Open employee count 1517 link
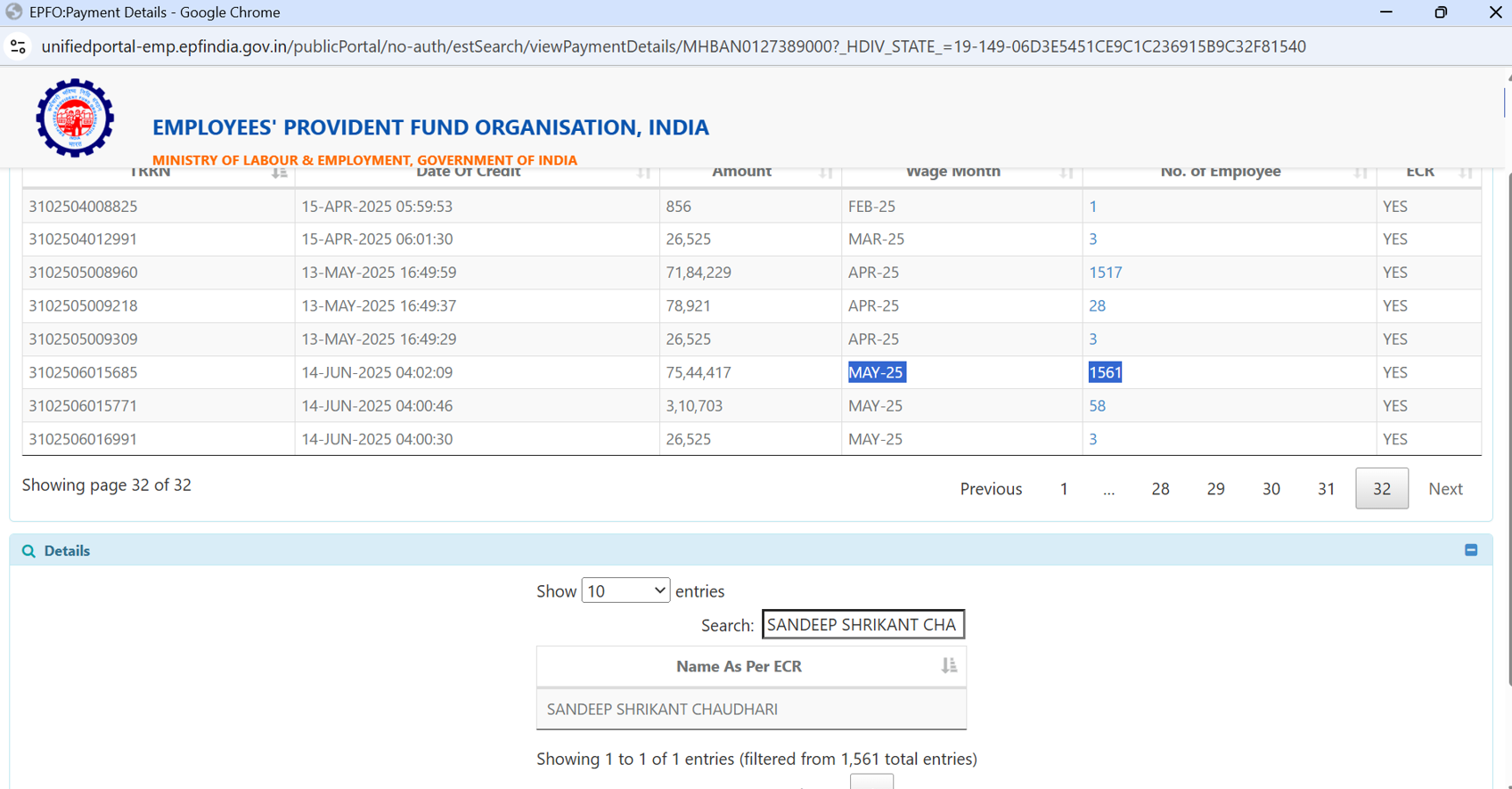Image resolution: width=1512 pixels, height=789 pixels. click(x=1105, y=272)
